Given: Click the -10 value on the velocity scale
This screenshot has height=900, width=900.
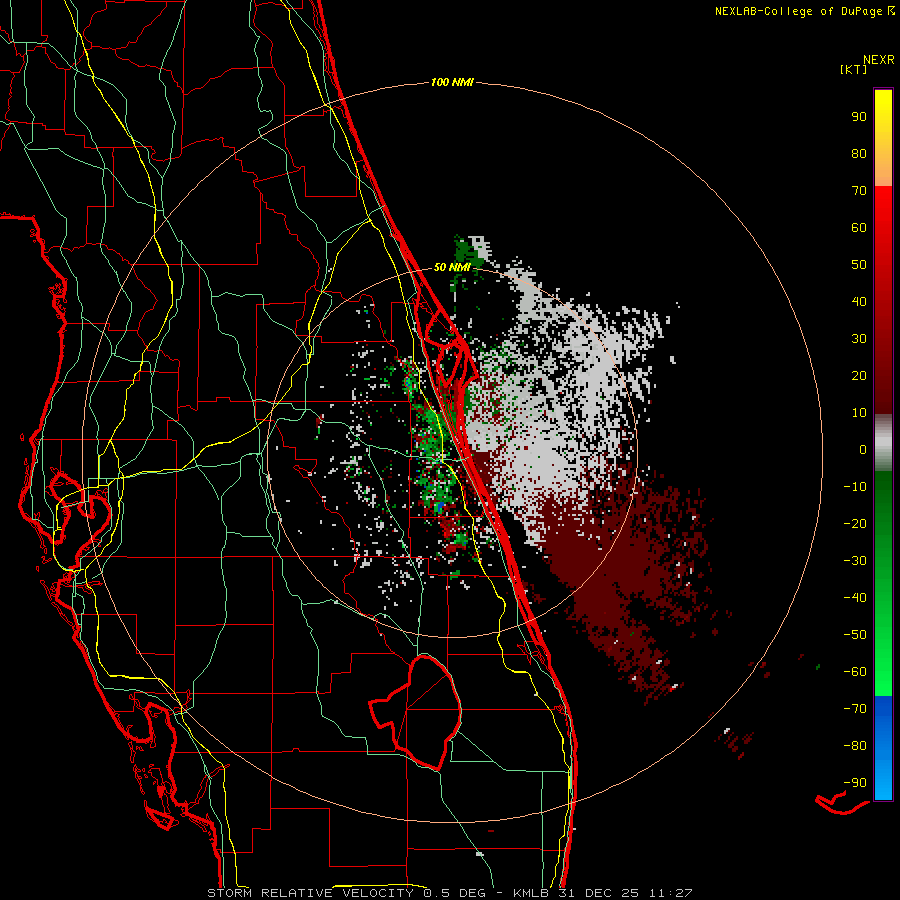Looking at the screenshot, I should tap(855, 487).
